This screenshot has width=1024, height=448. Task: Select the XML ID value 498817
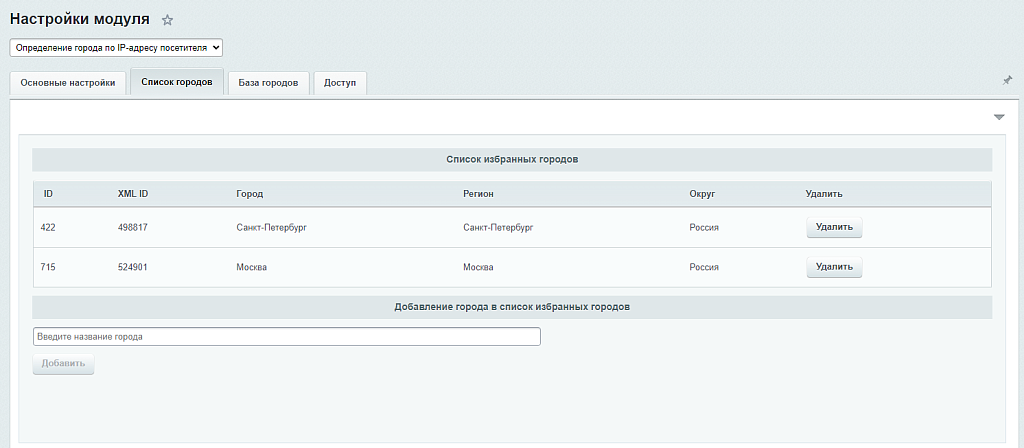133,228
